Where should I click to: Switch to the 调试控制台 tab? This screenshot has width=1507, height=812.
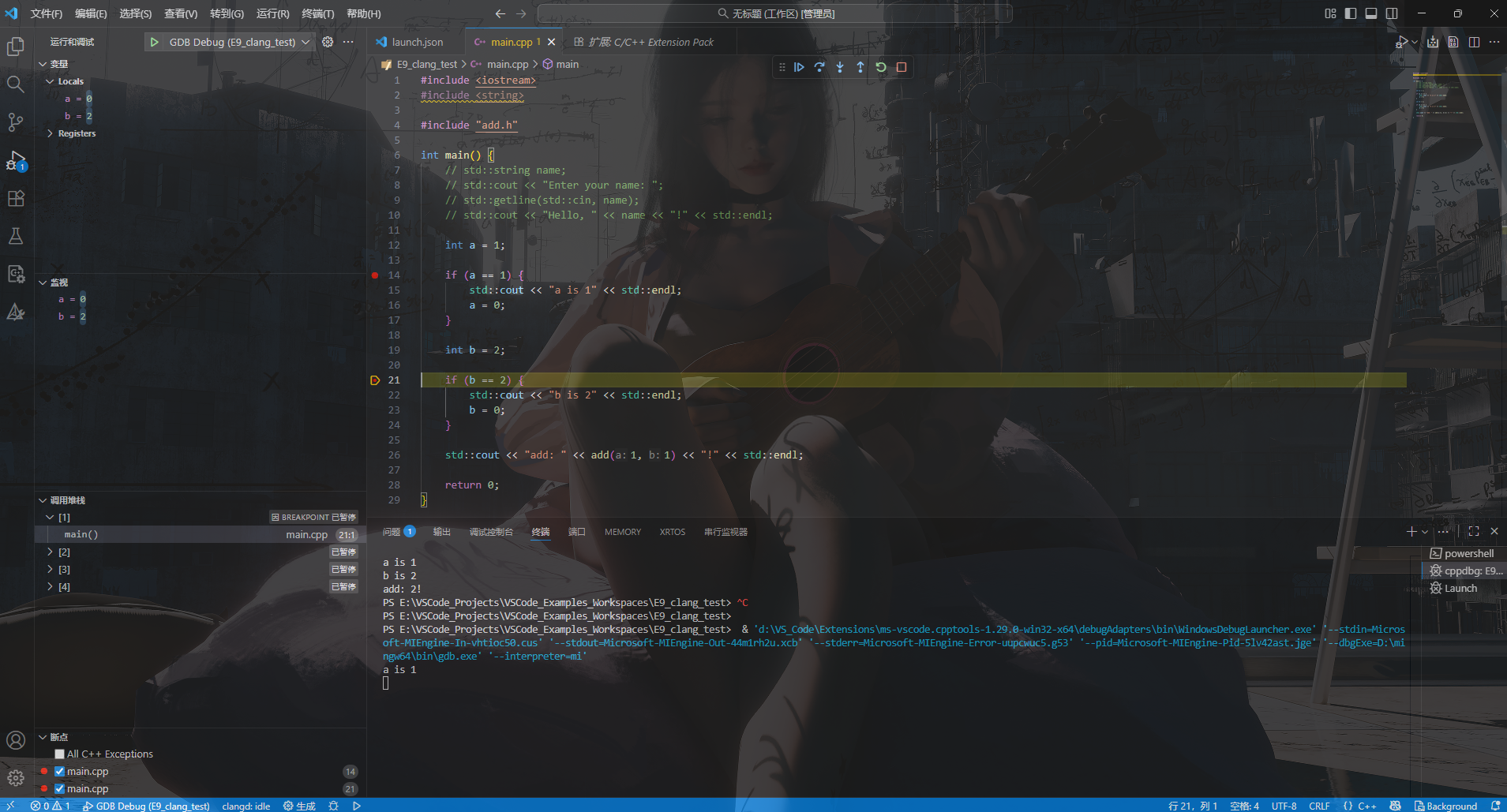point(491,532)
